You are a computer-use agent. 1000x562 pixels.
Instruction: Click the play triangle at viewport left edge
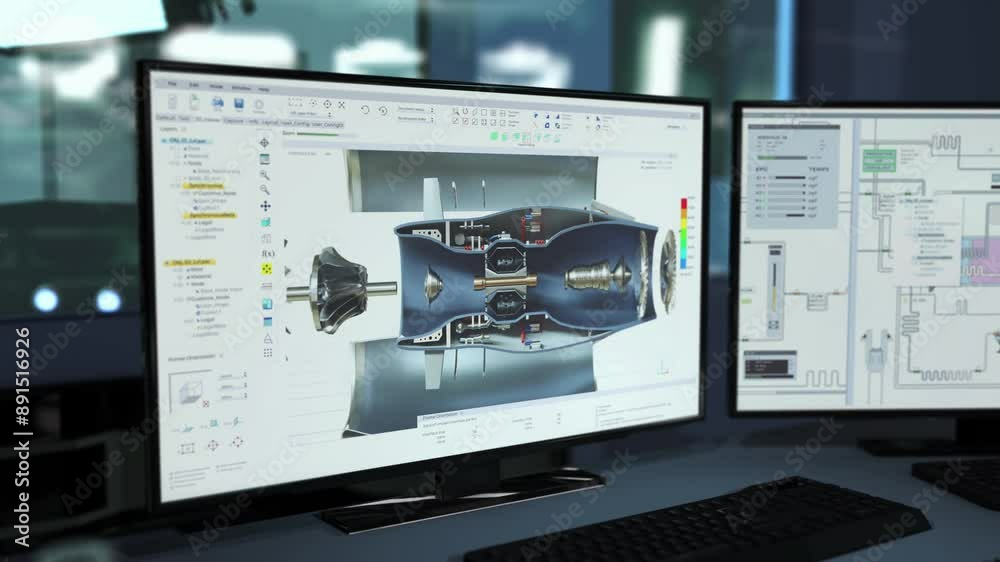coord(288,270)
